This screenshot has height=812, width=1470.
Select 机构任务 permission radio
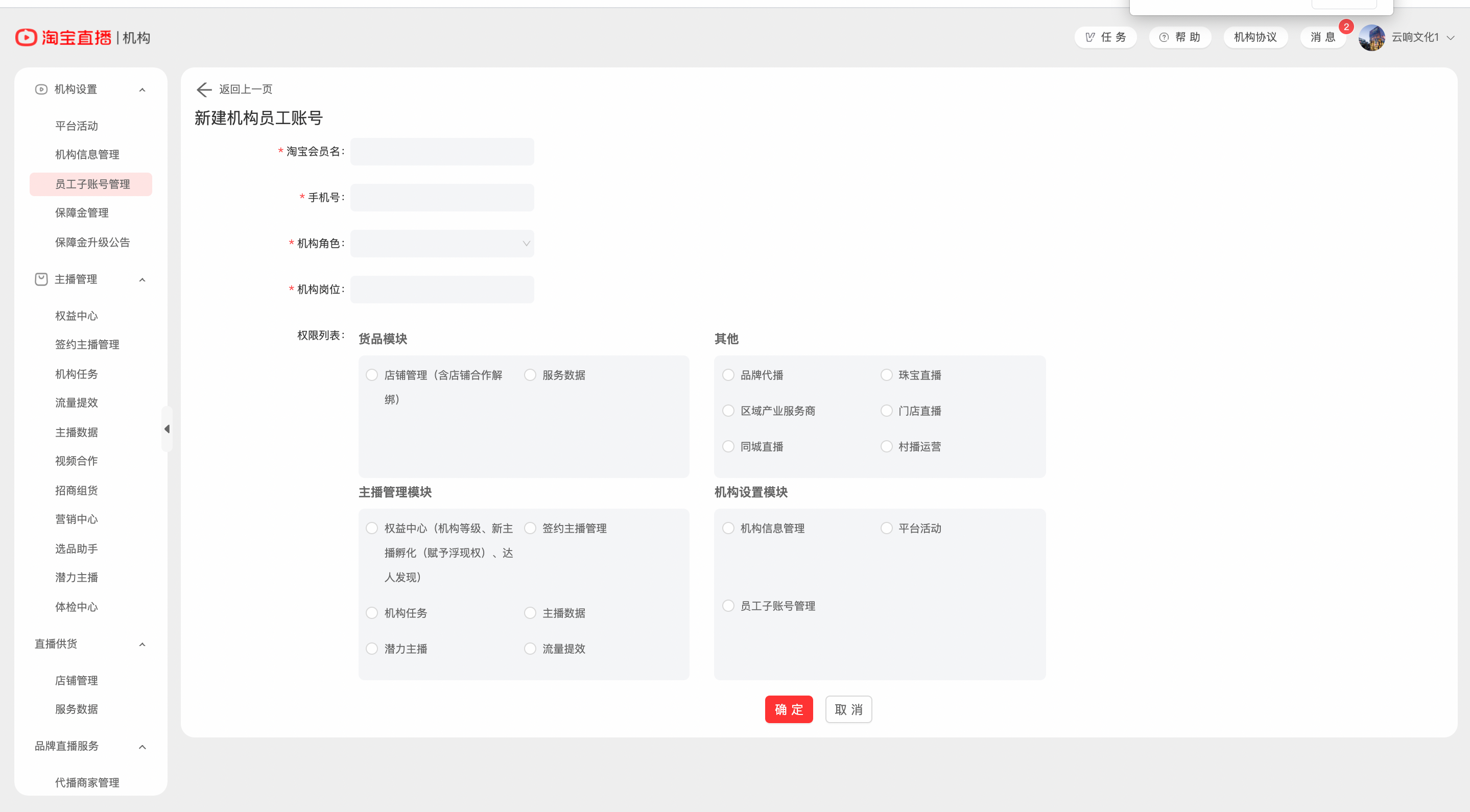[x=372, y=613]
